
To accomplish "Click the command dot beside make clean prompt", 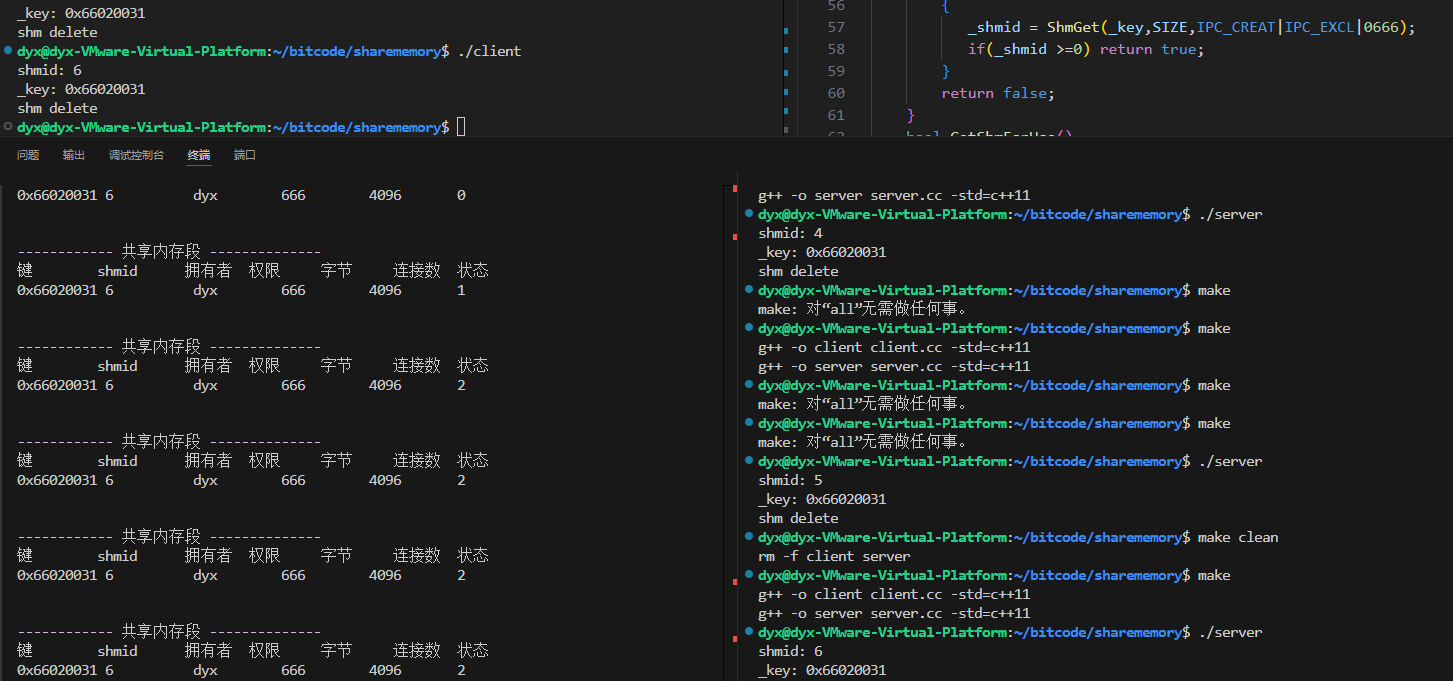I will (x=749, y=537).
